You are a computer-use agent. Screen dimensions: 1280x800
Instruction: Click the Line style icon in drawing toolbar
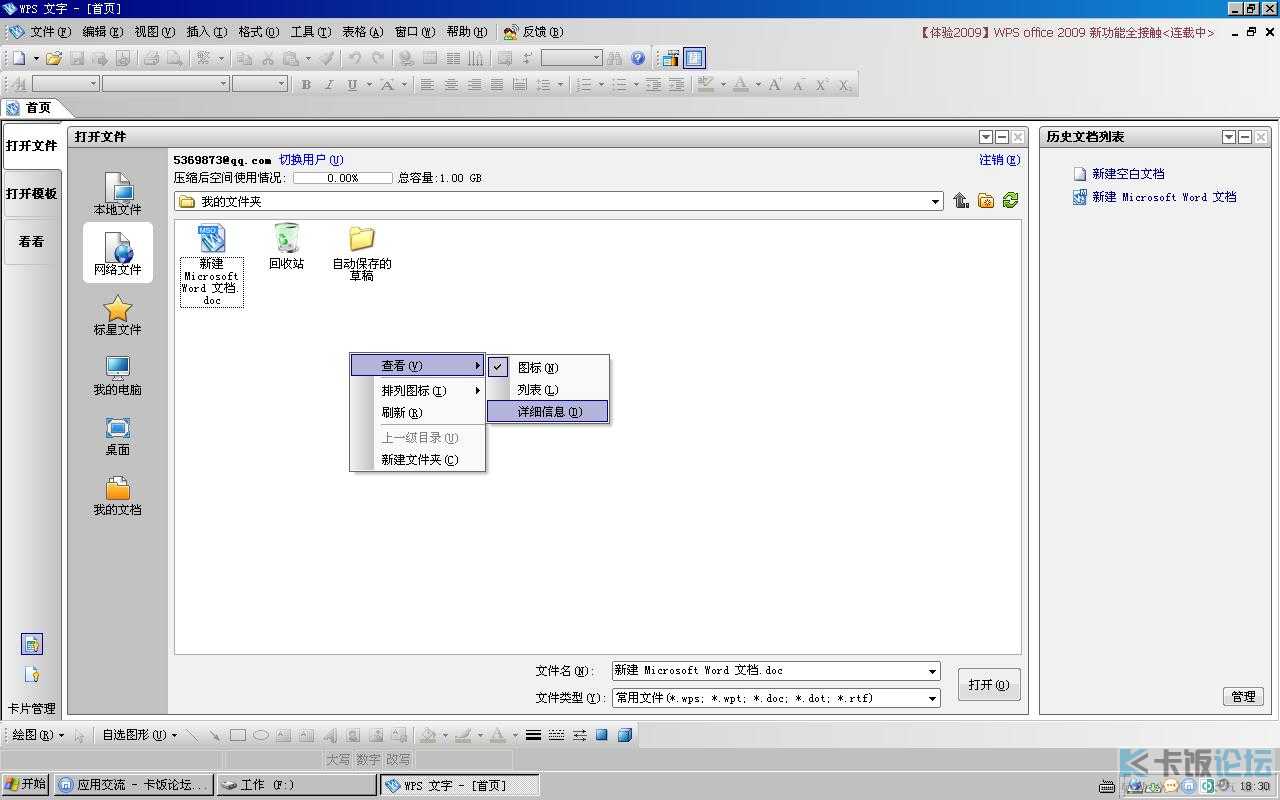[x=533, y=735]
